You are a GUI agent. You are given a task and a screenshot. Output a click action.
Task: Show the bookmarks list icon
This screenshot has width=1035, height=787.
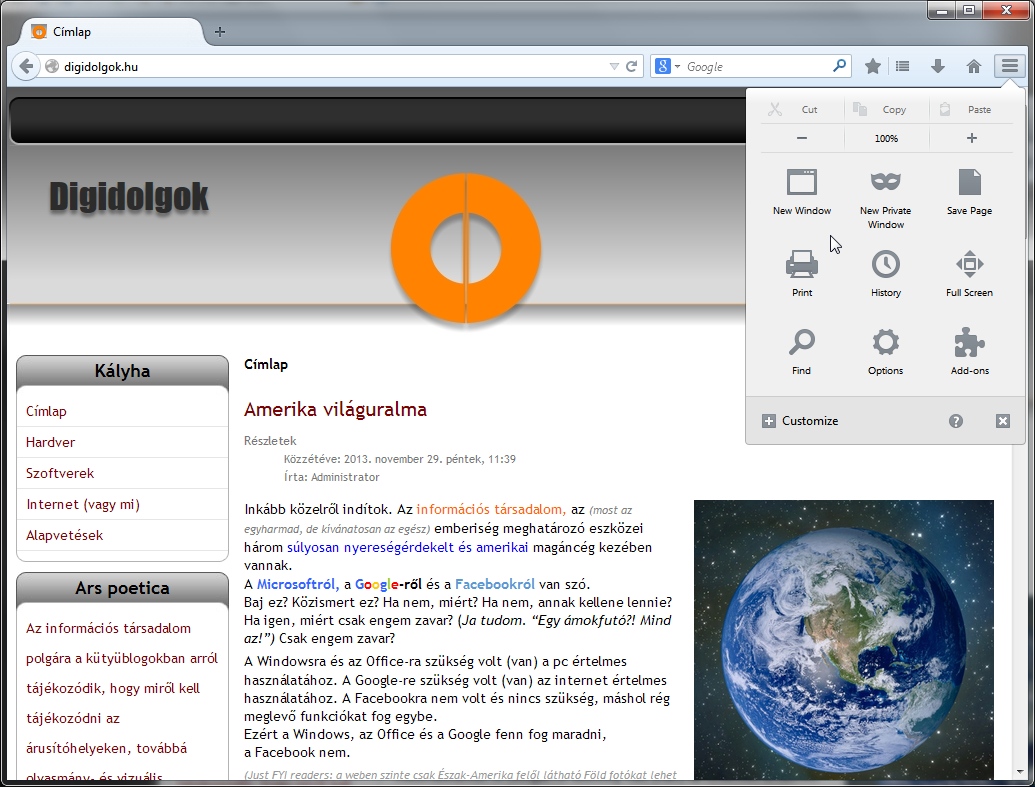902,66
